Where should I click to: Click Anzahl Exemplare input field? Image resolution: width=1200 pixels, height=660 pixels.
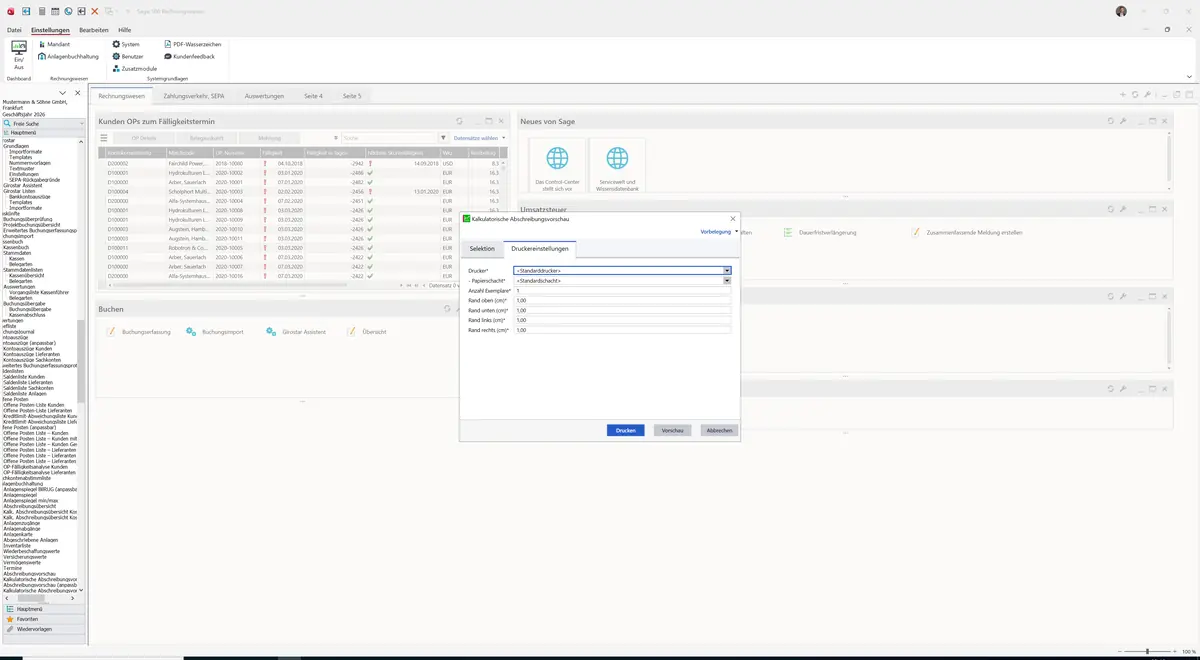point(622,290)
